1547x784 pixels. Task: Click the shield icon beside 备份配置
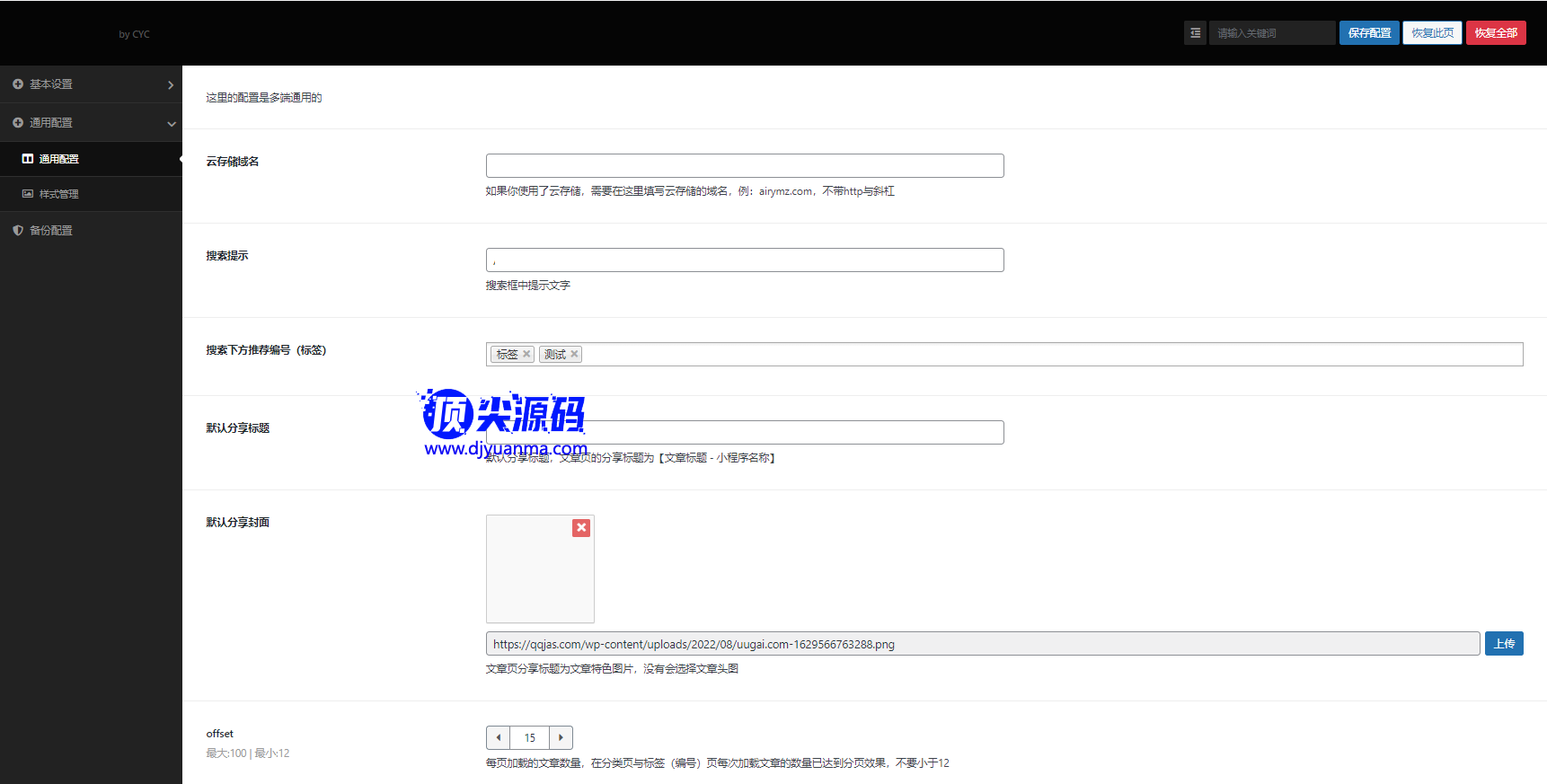click(18, 231)
